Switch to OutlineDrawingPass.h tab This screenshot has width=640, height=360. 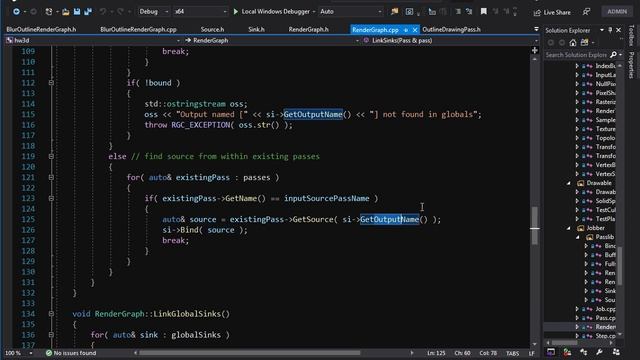(x=451, y=29)
